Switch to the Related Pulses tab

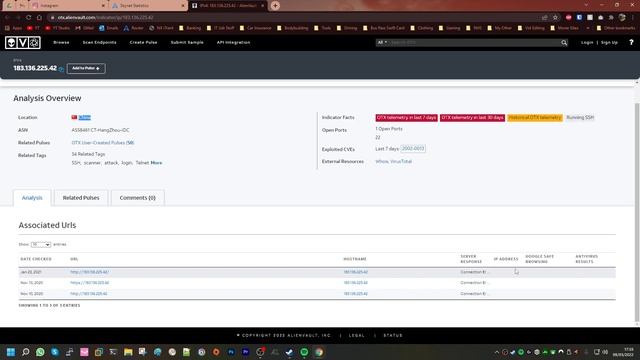pyautogui.click(x=81, y=198)
